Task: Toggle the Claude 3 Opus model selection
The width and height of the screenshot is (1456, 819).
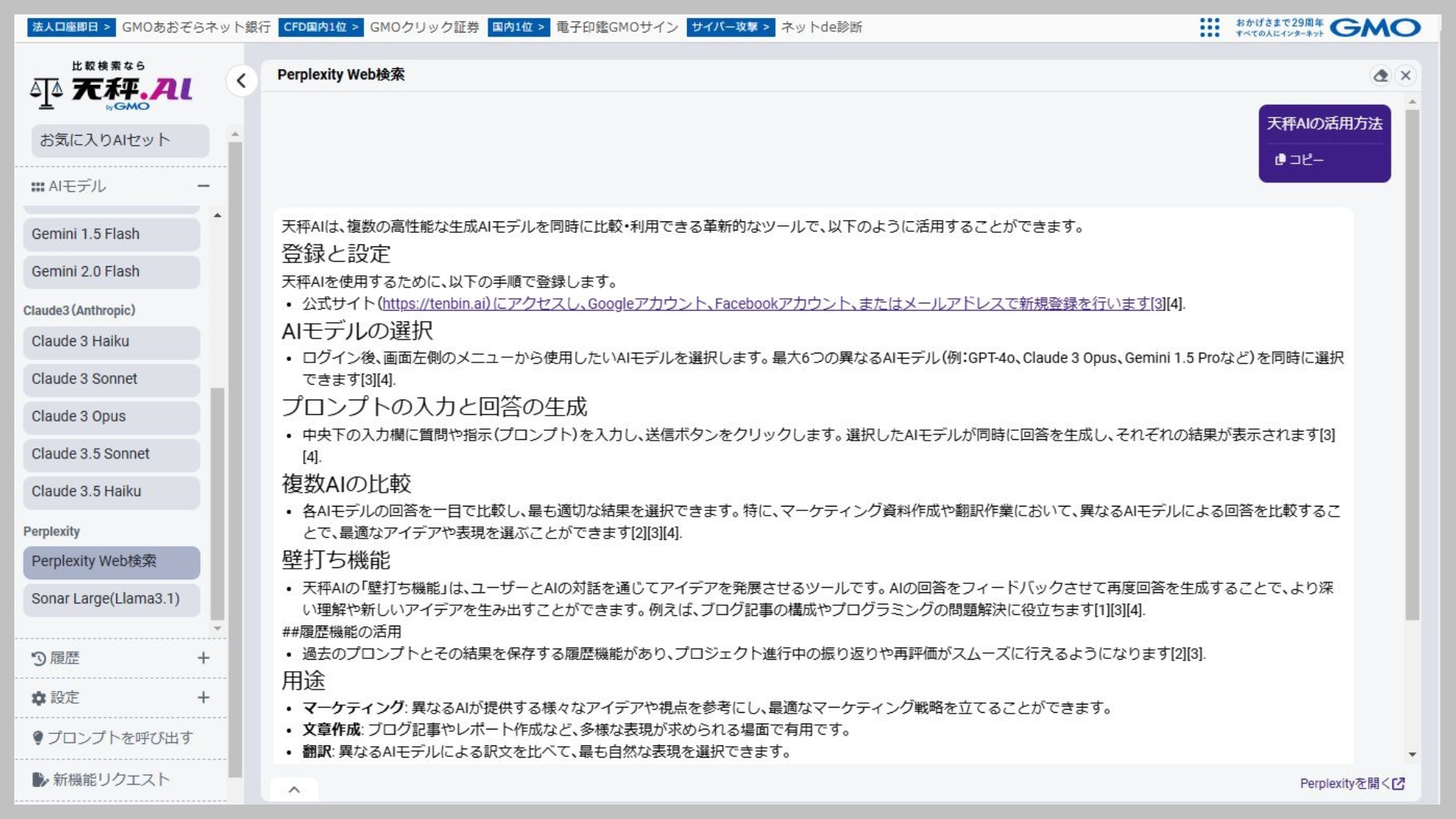Action: [111, 416]
